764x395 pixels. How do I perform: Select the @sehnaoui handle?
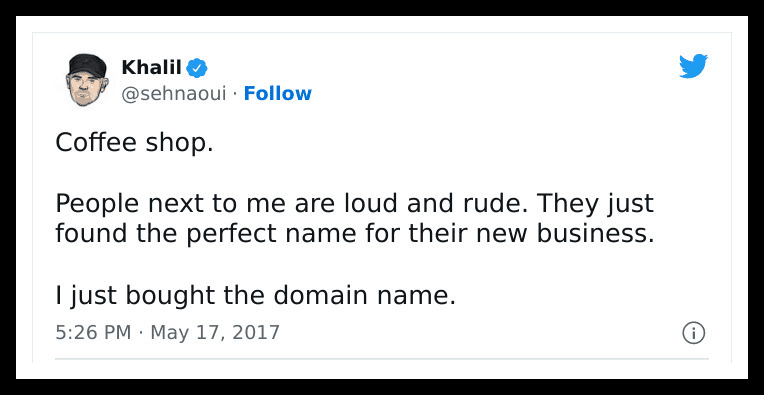[x=173, y=94]
